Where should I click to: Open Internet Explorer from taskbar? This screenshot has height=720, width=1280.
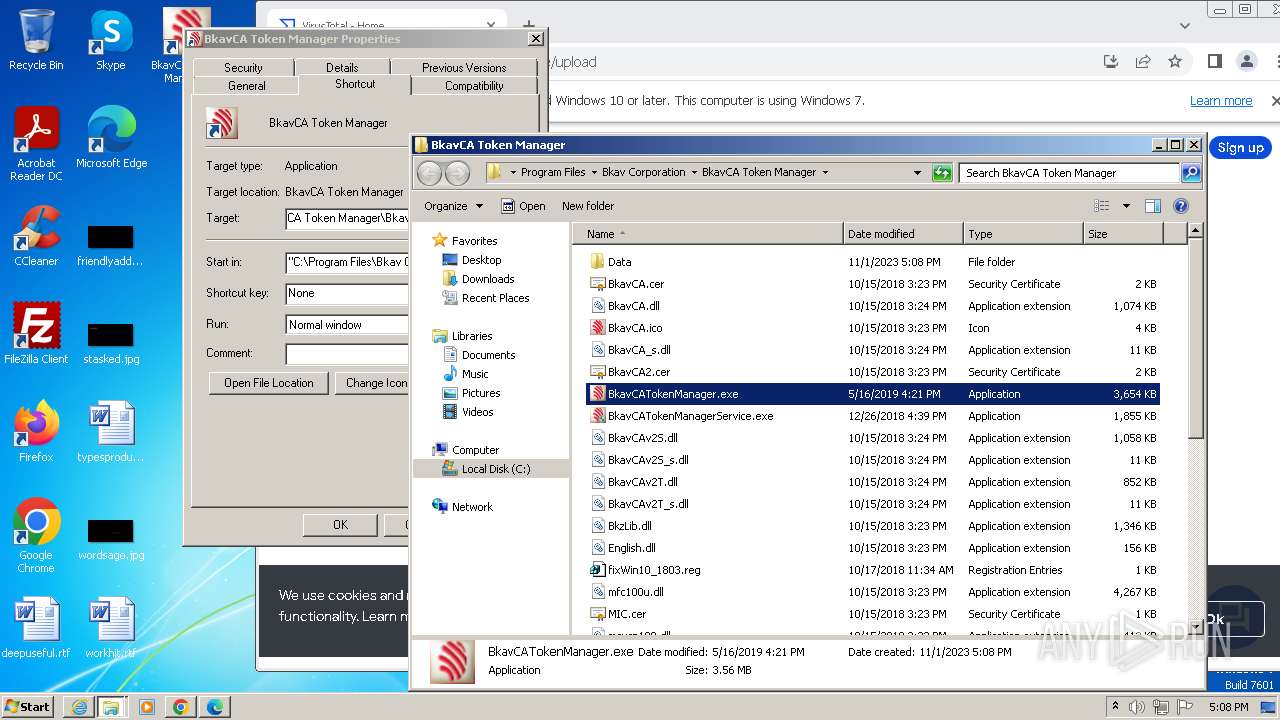80,707
